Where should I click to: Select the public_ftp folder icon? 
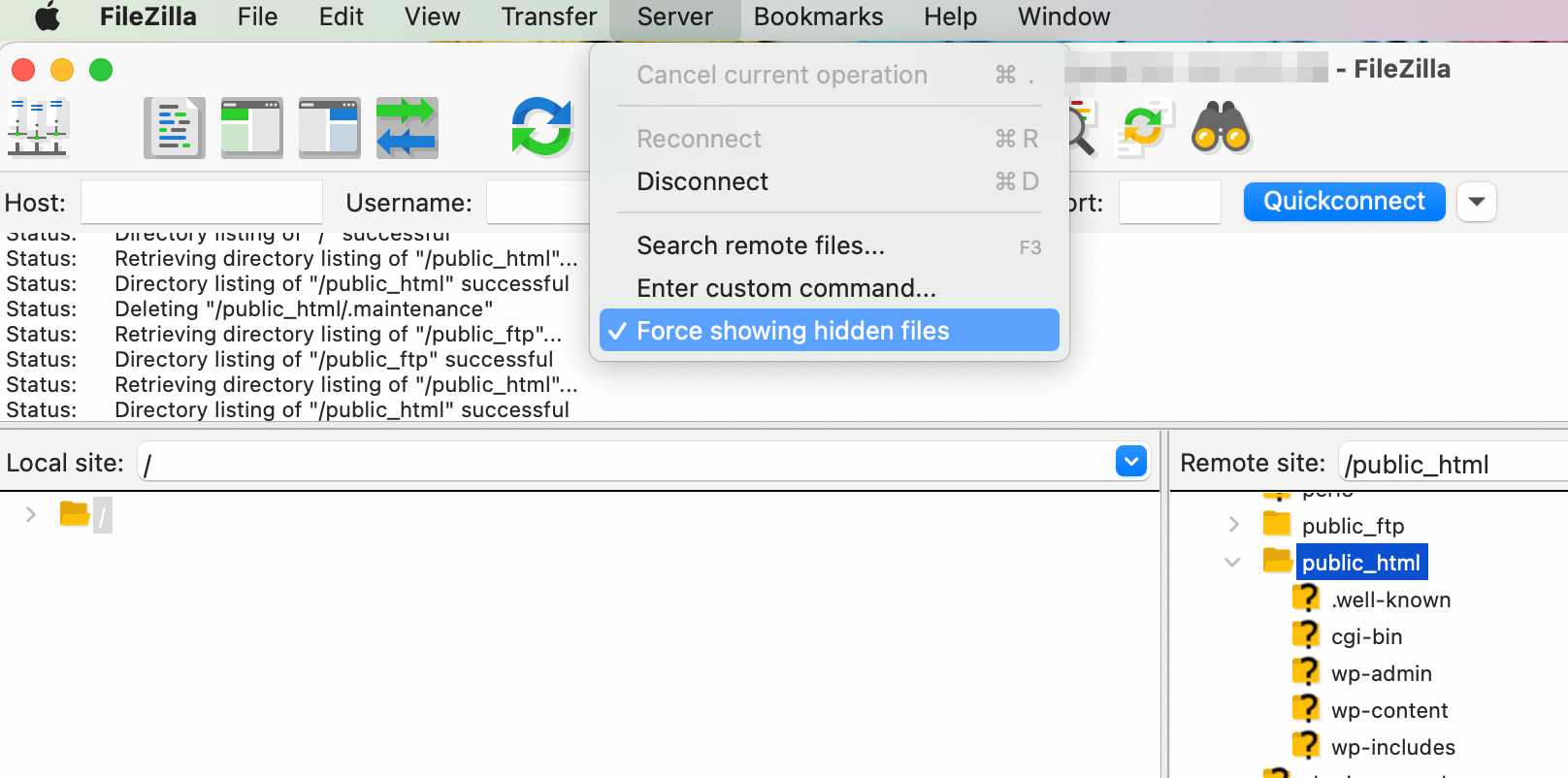[1277, 525]
